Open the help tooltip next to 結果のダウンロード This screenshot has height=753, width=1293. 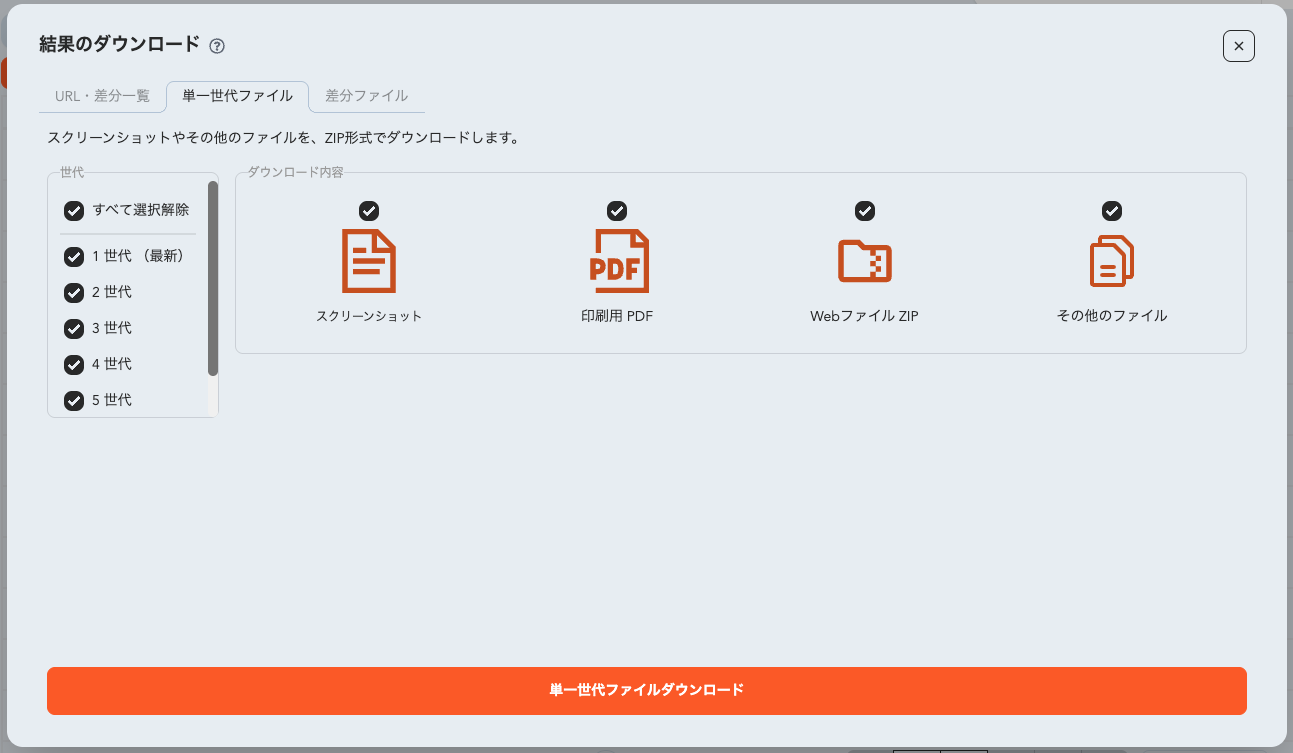pos(217,46)
